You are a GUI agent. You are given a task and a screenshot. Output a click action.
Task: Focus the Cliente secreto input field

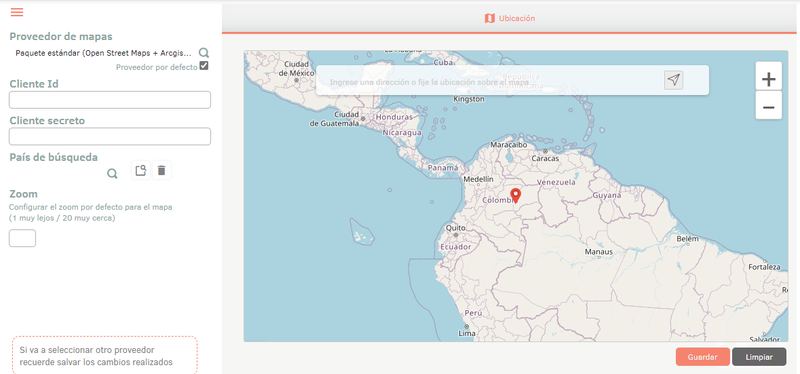[110, 136]
